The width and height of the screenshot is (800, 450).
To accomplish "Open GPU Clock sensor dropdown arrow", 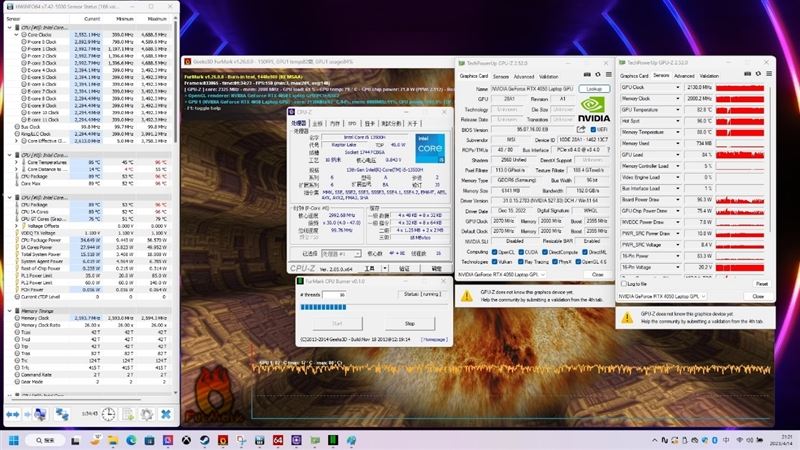I will point(678,87).
